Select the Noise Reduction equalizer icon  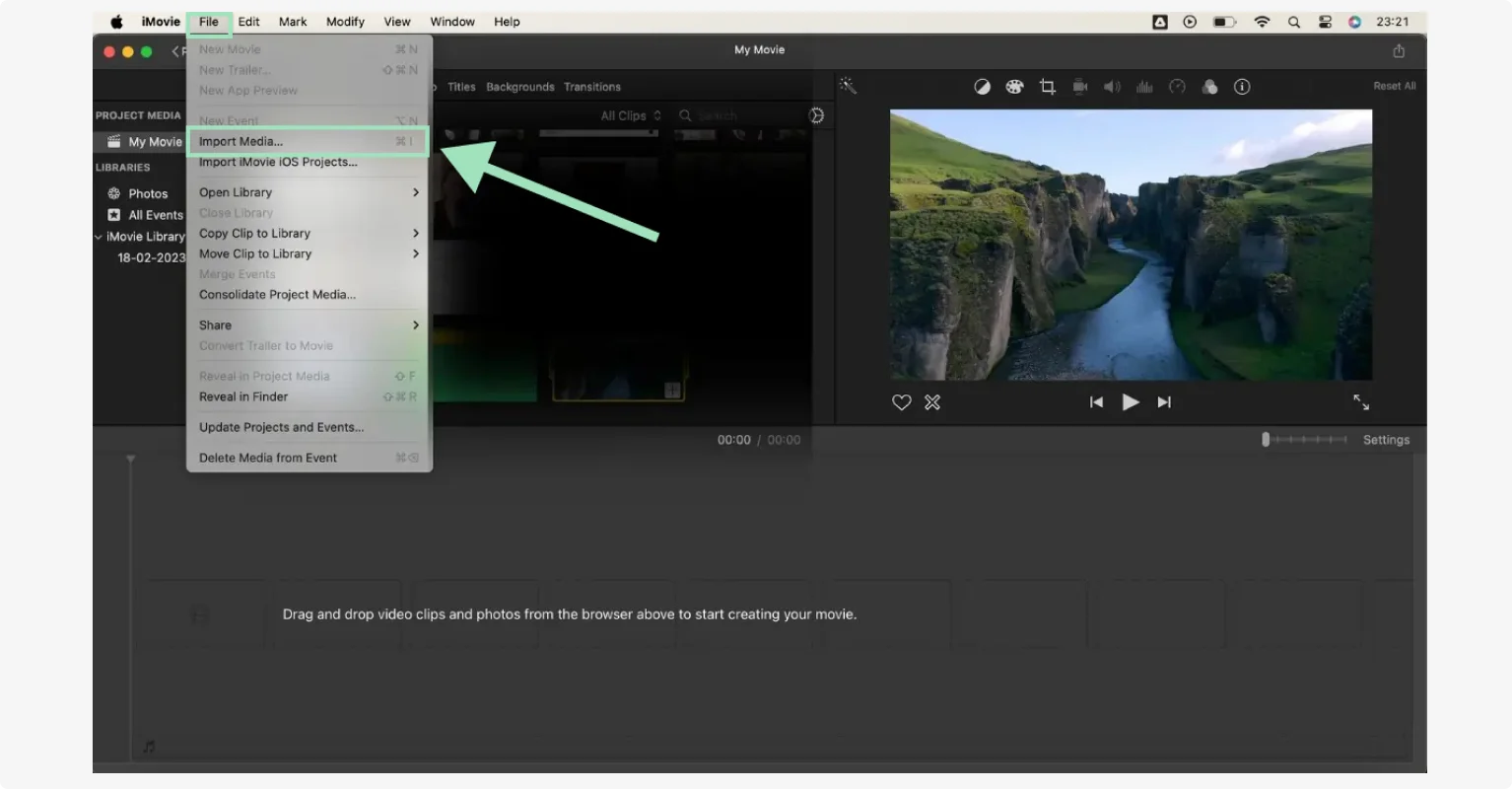[1144, 86]
